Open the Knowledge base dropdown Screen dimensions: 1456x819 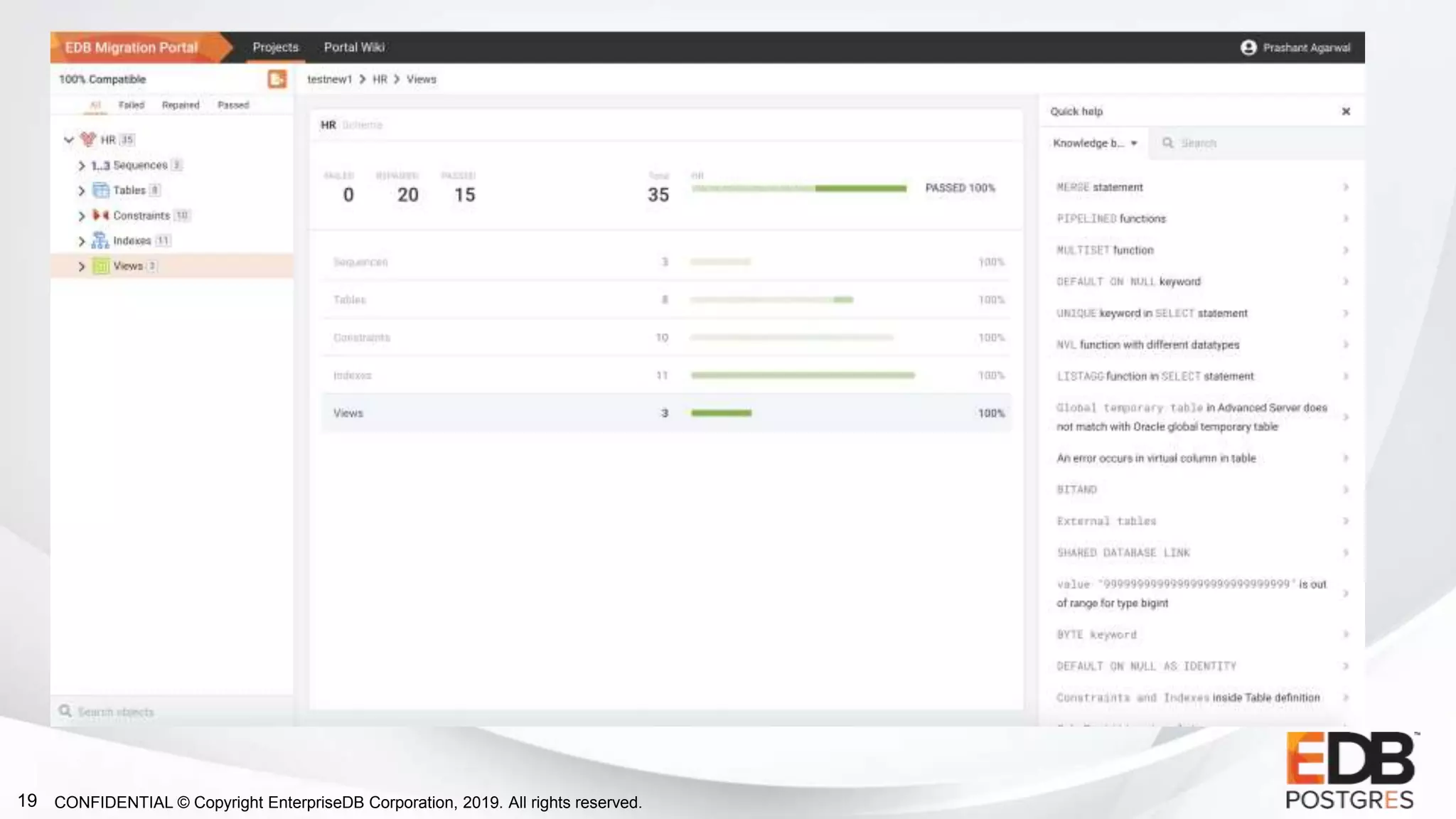tap(1095, 143)
